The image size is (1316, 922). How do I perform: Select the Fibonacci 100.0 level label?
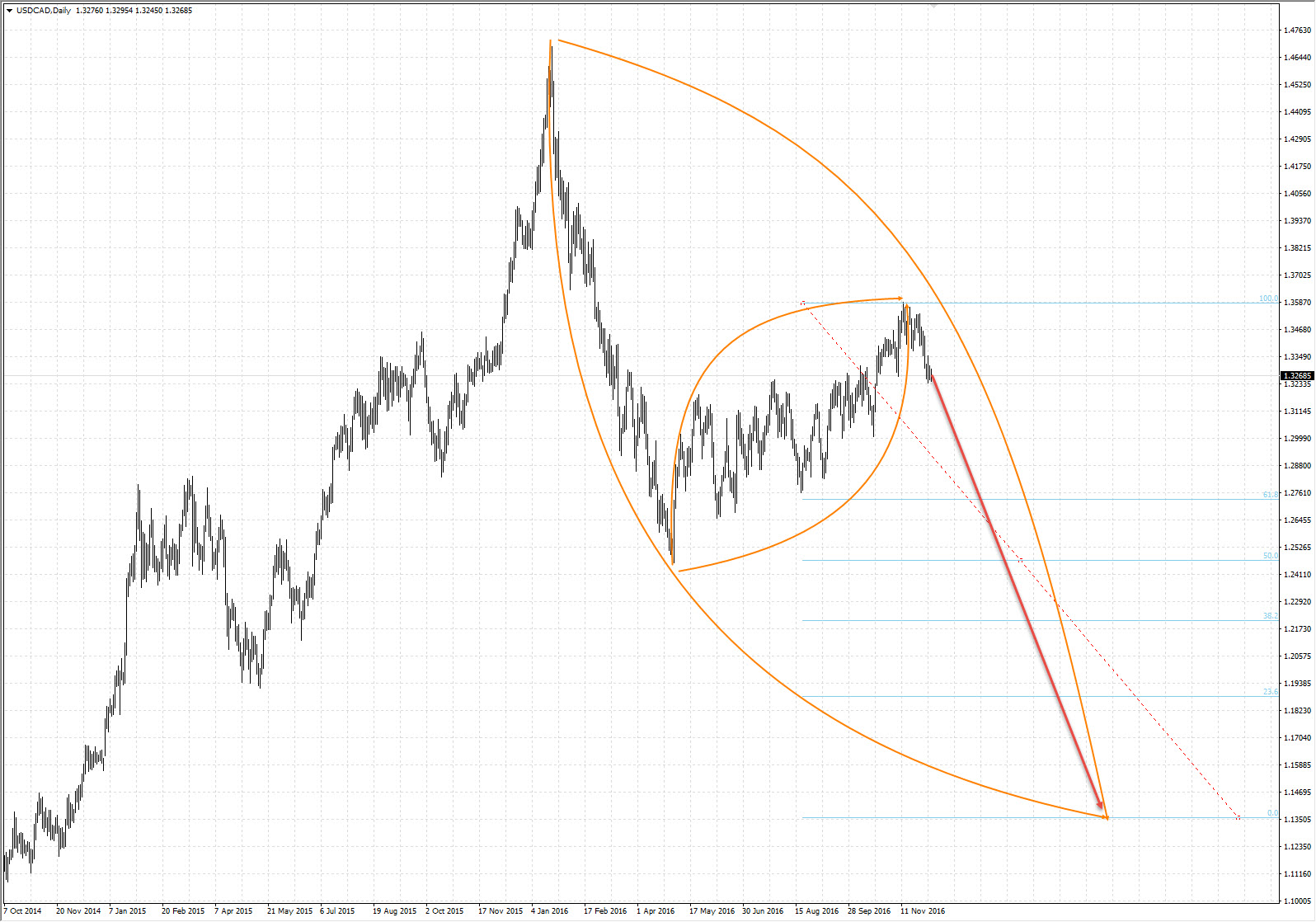coord(1267,299)
